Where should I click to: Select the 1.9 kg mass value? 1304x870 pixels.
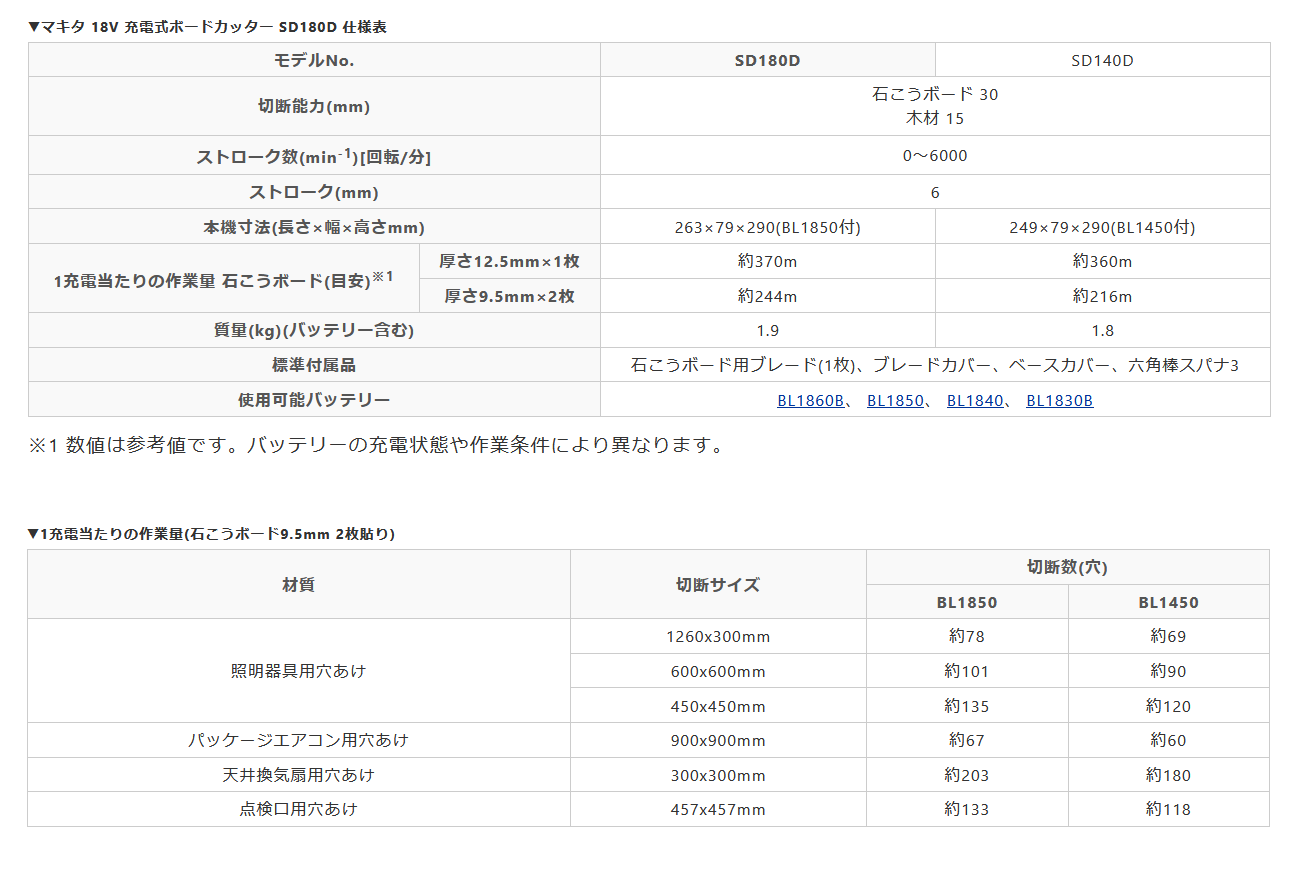[768, 330]
